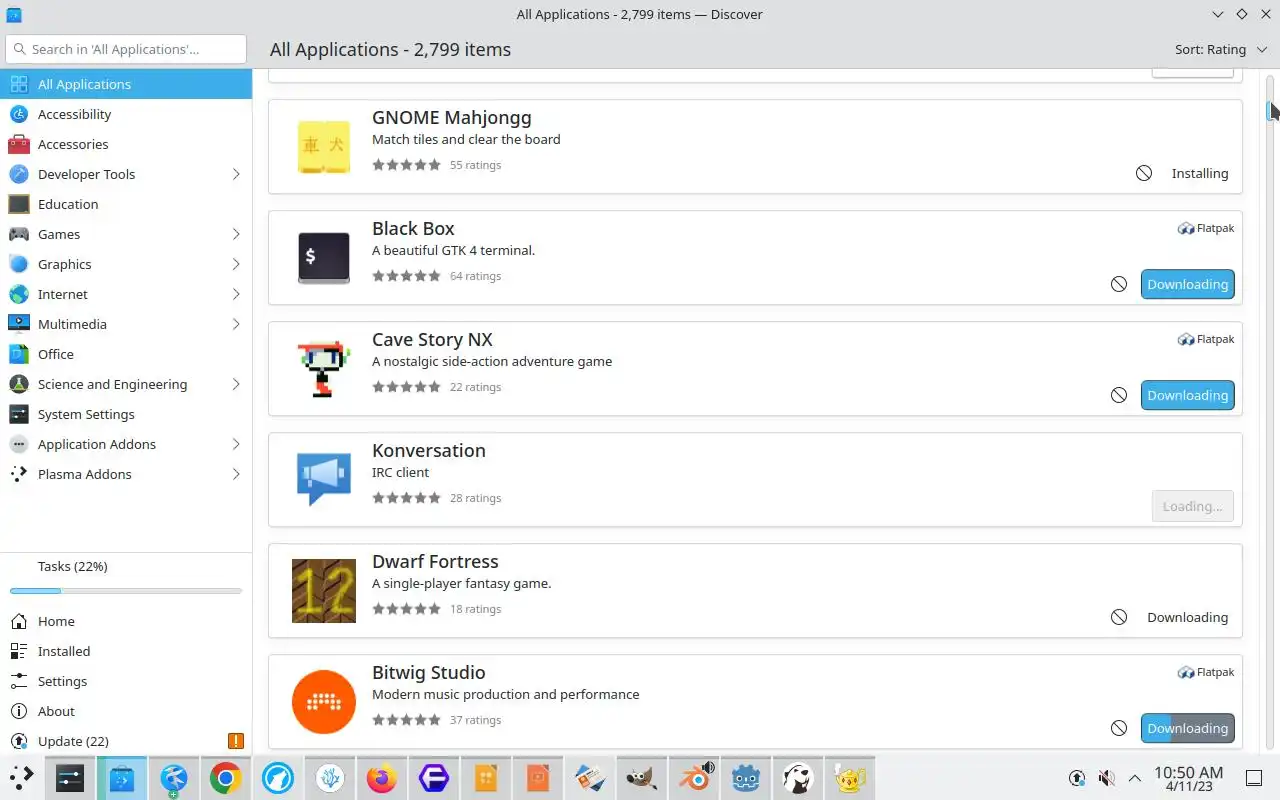Open the About page
Screen dimensions: 1280x800
(126, 711)
